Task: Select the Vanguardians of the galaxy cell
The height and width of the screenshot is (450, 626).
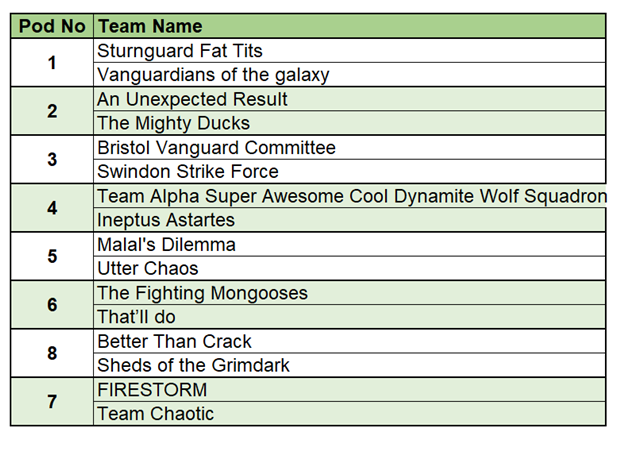Action: 213,75
